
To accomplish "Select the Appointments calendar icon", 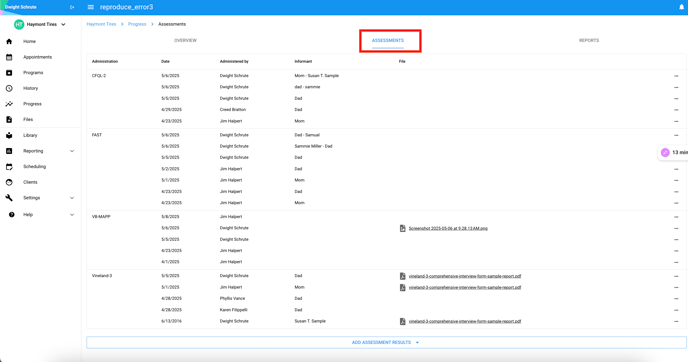I will 9,57.
